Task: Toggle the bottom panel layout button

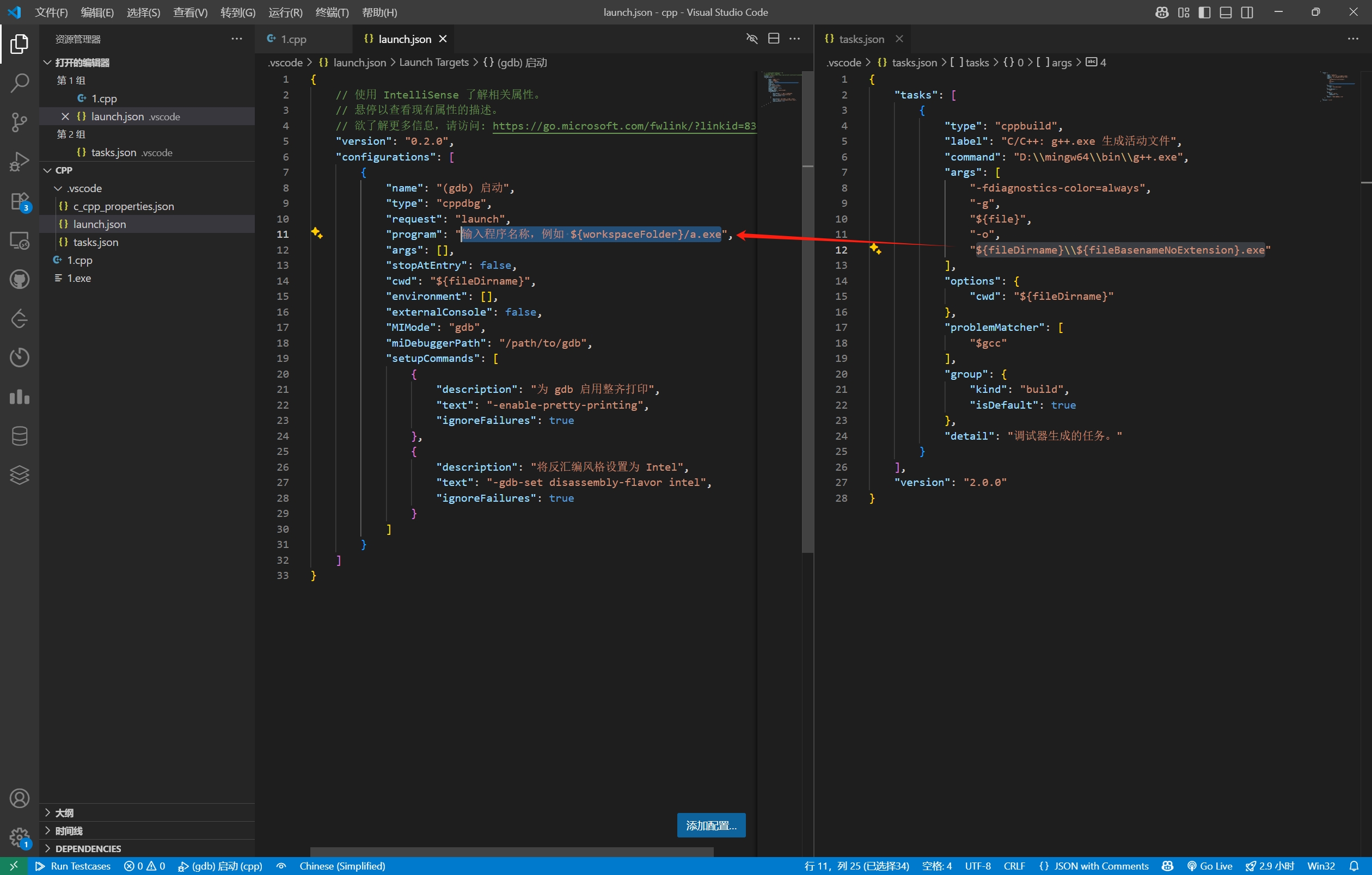Action: 1226,13
